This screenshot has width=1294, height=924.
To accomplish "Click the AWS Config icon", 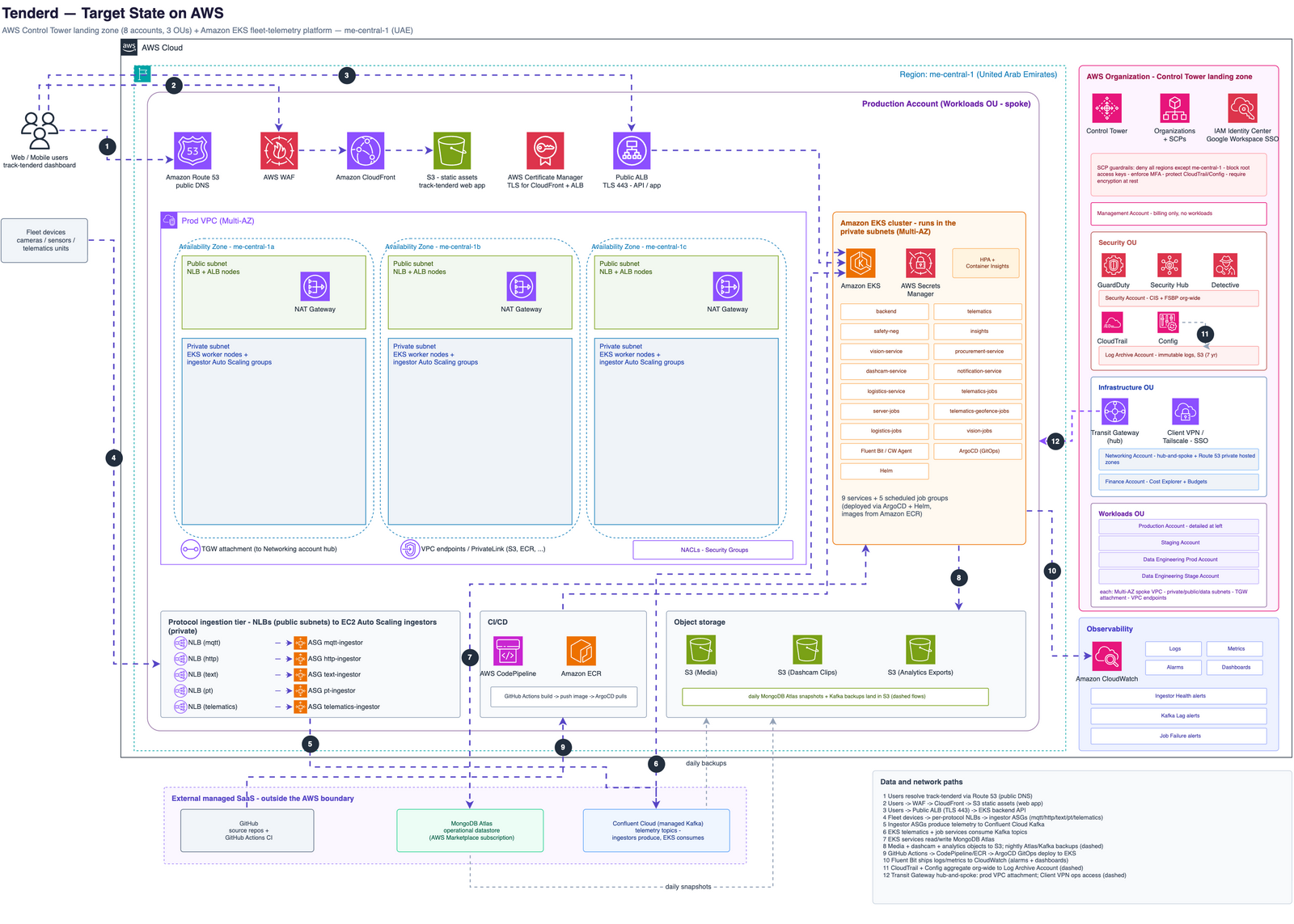I will [x=1168, y=323].
